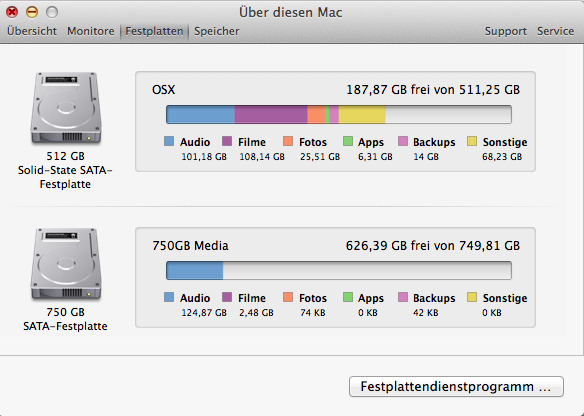Click the purple Filme segment in OSX bar
The height and width of the screenshot is (416, 584).
click(271, 114)
